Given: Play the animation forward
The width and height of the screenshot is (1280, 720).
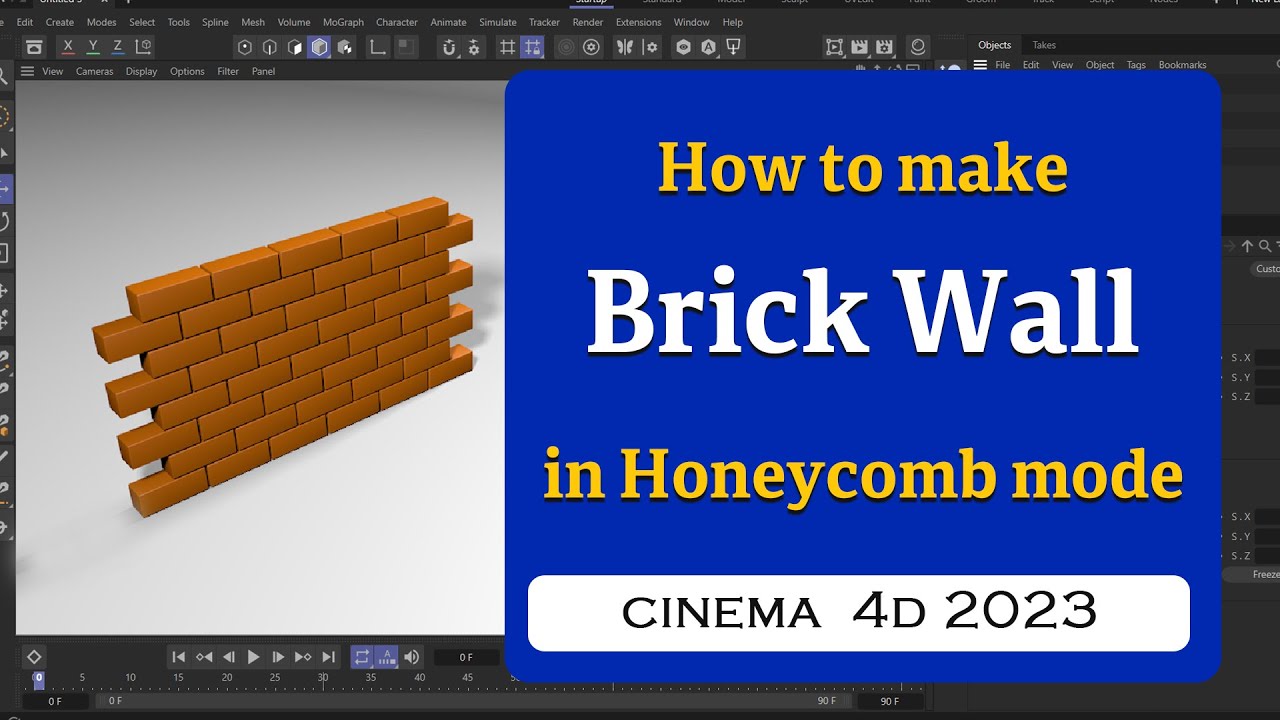Looking at the screenshot, I should click(253, 657).
